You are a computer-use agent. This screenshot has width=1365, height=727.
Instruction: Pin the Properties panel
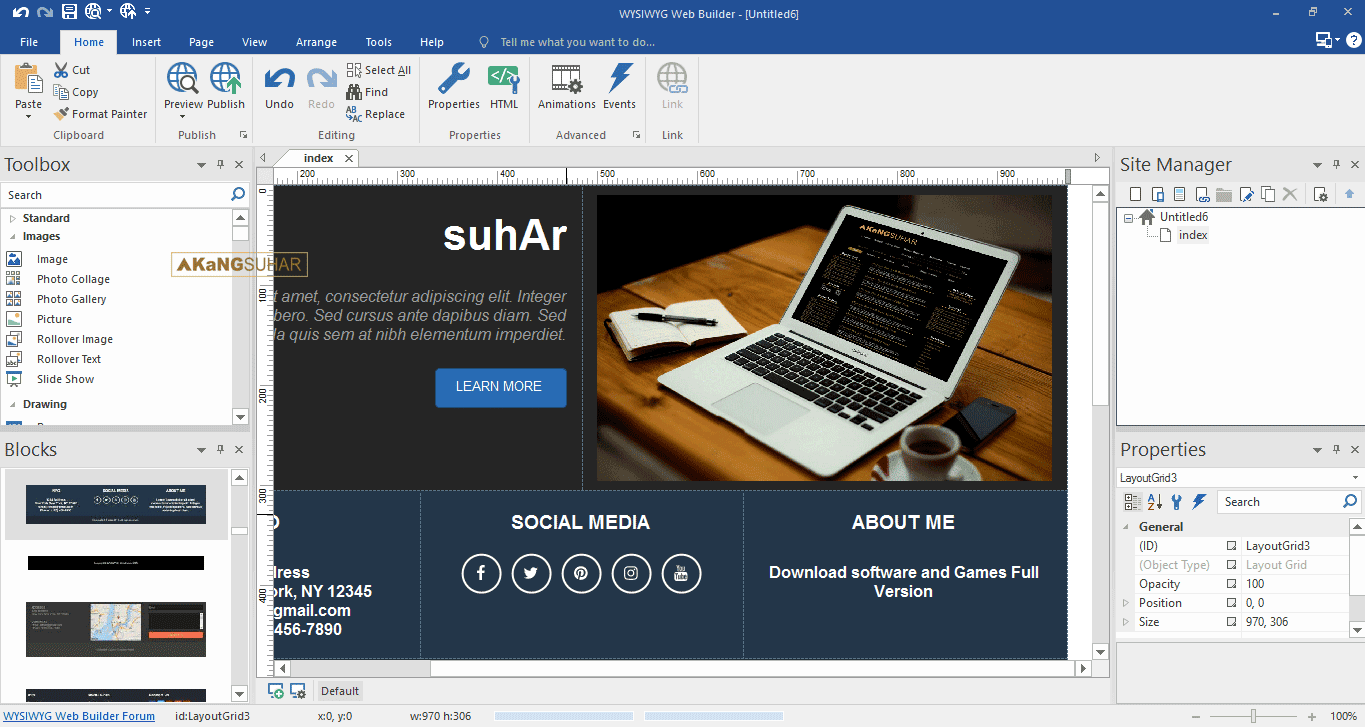point(1336,450)
